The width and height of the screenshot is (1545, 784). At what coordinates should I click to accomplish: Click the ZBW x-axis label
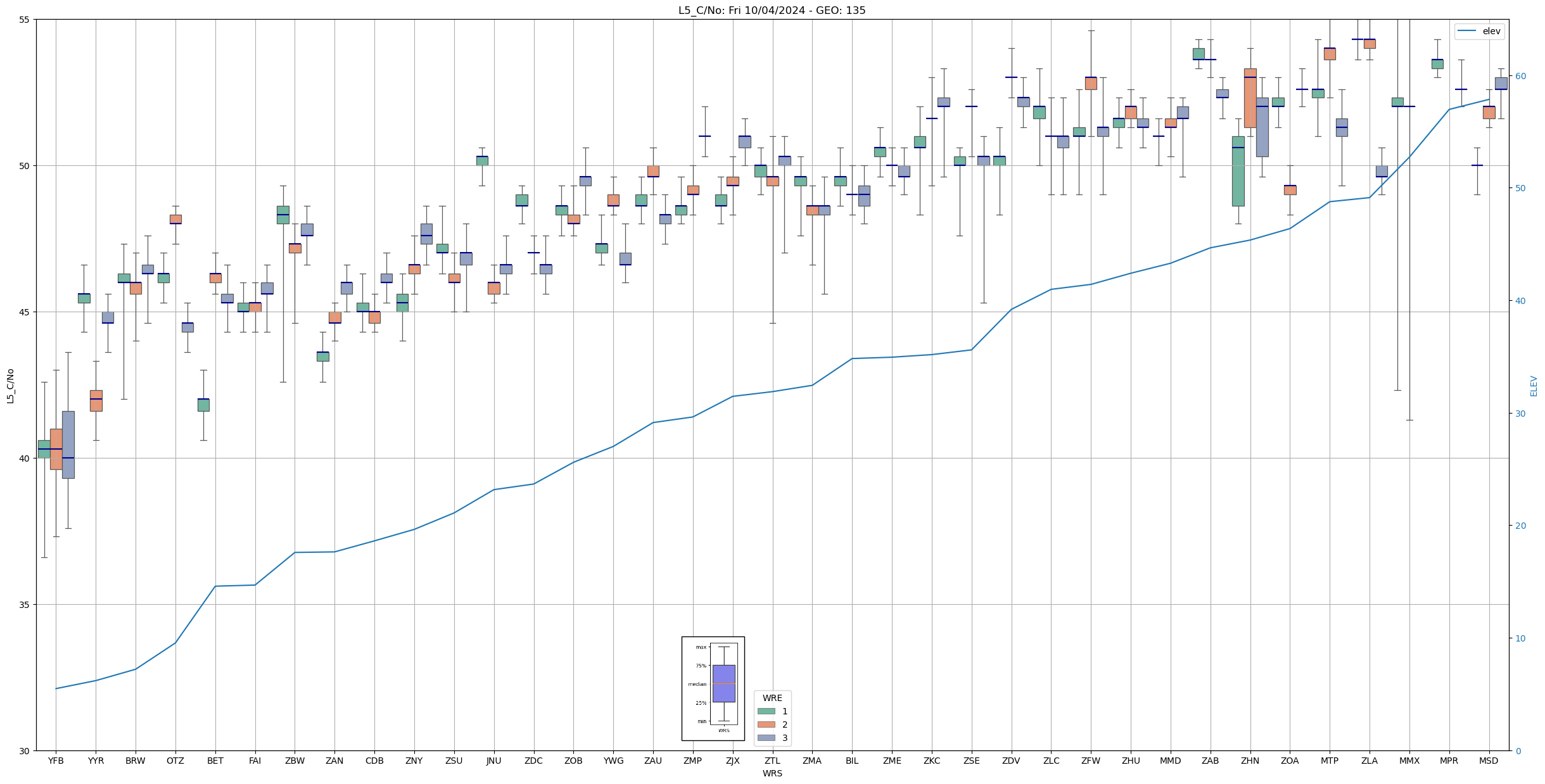(x=295, y=761)
